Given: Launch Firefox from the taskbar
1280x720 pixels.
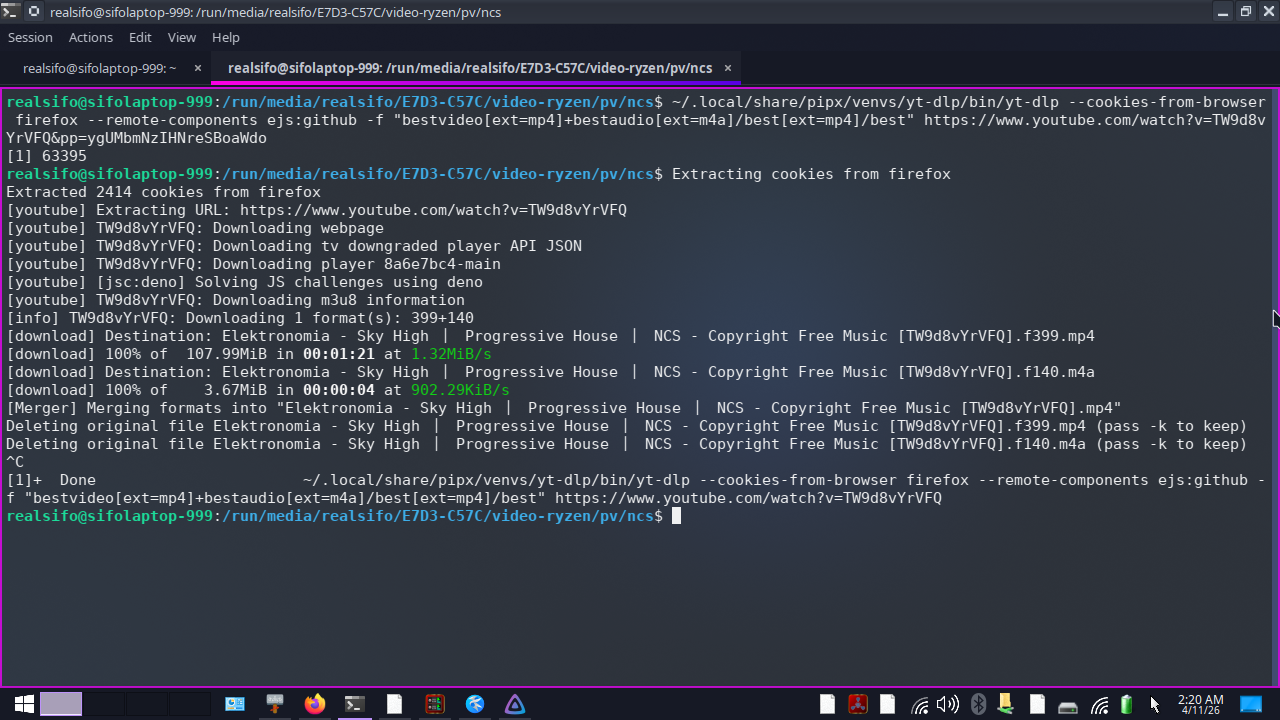Looking at the screenshot, I should pos(315,704).
